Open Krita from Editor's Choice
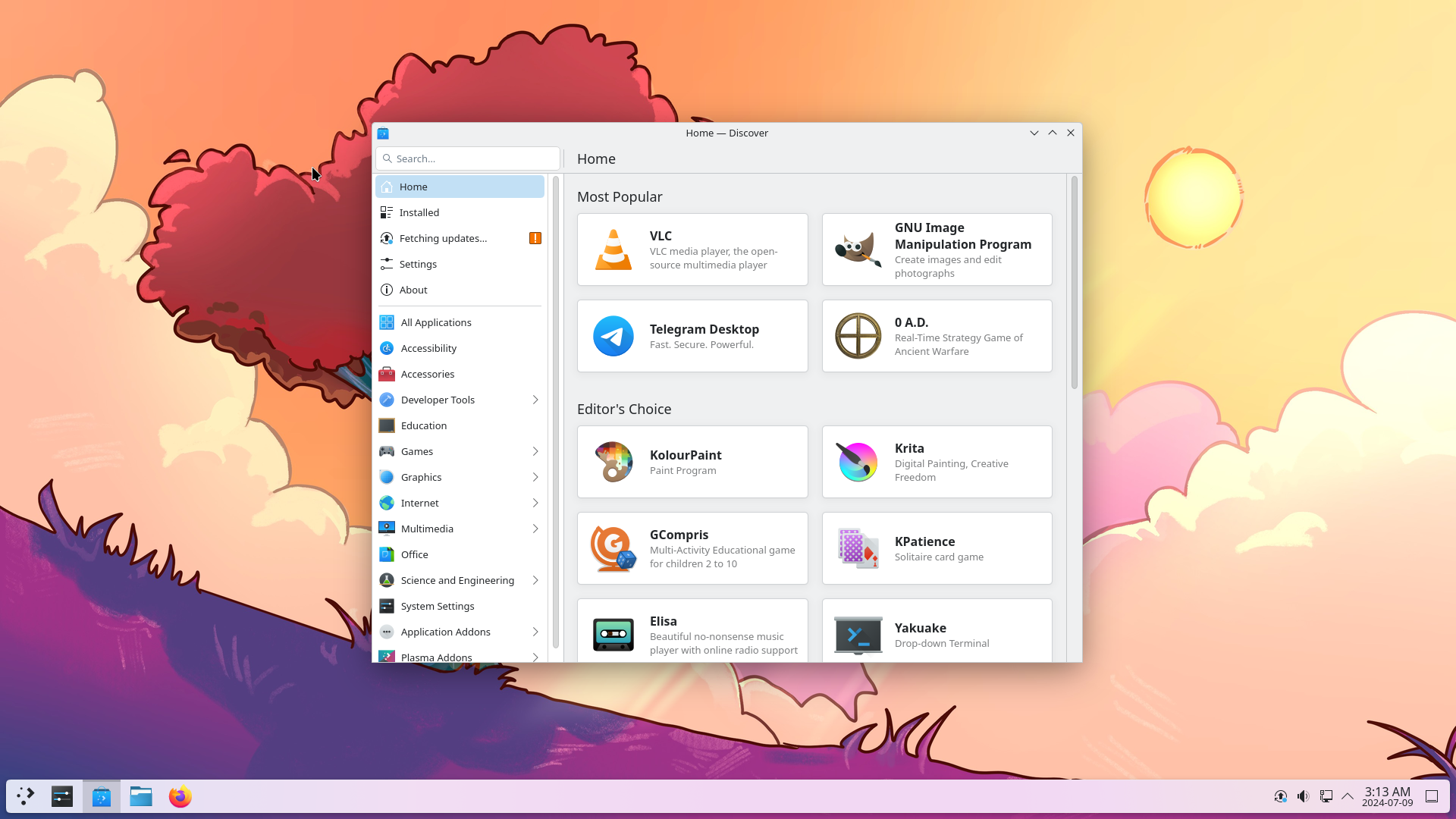The height and width of the screenshot is (819, 1456). click(x=936, y=462)
